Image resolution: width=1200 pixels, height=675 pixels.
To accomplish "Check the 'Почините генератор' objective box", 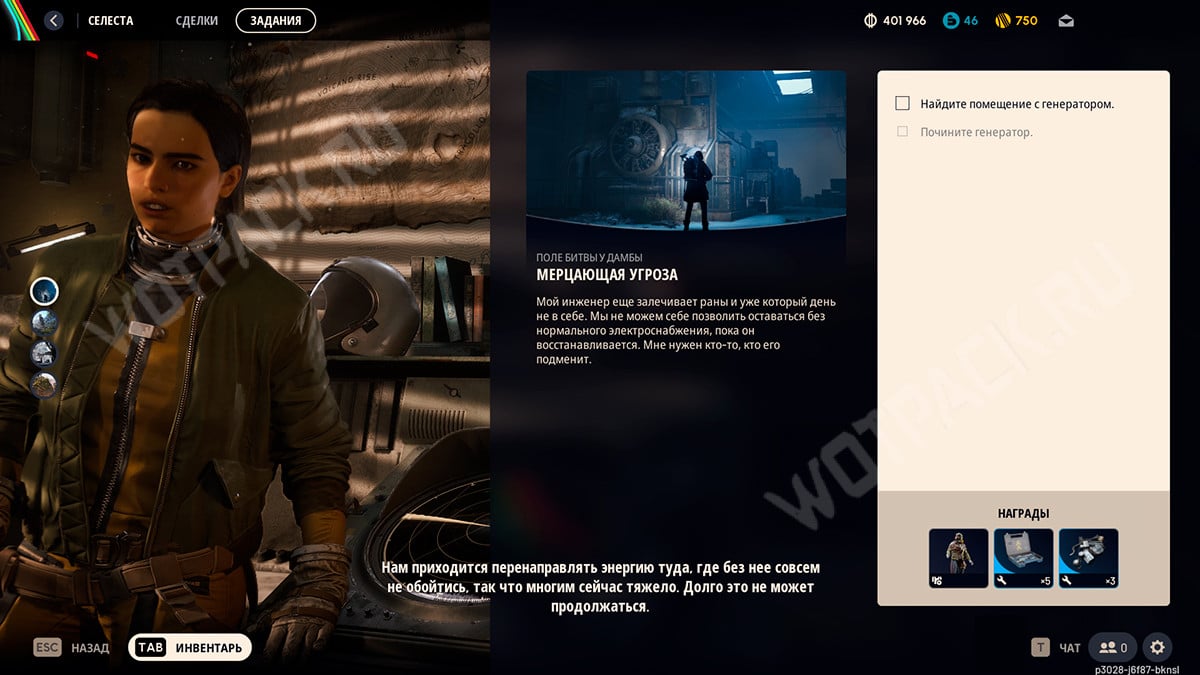I will click(903, 131).
